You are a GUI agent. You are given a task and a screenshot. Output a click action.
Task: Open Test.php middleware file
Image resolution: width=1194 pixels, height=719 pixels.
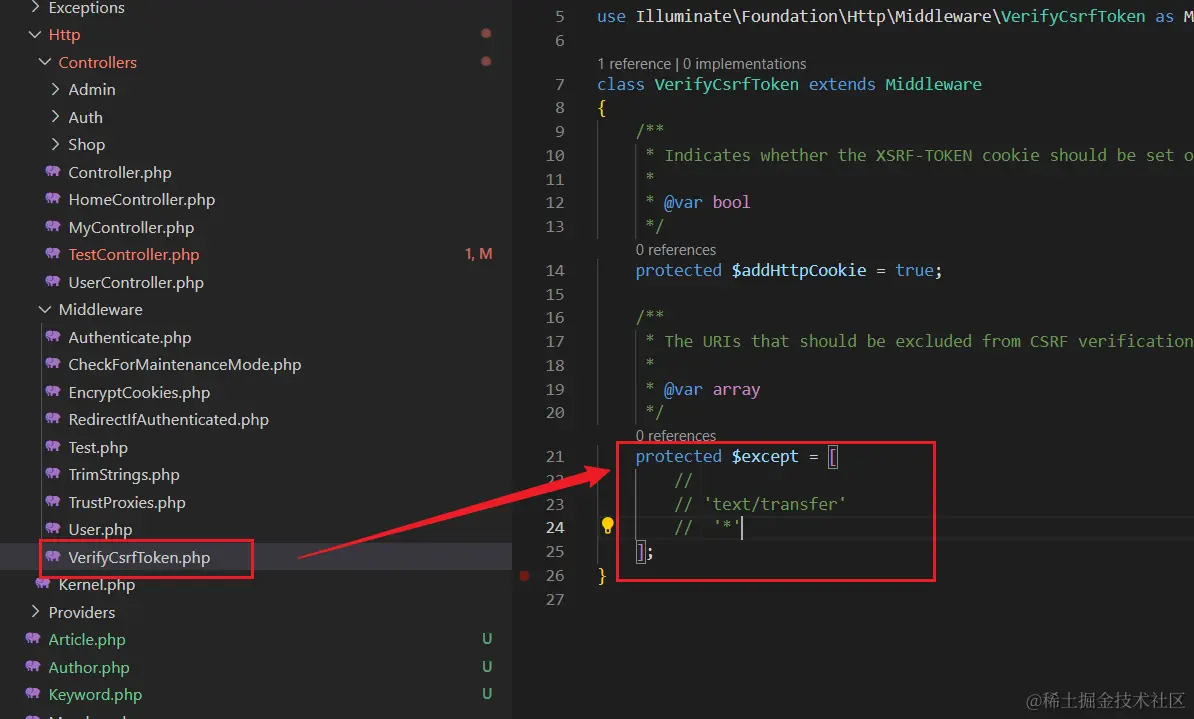(x=97, y=448)
